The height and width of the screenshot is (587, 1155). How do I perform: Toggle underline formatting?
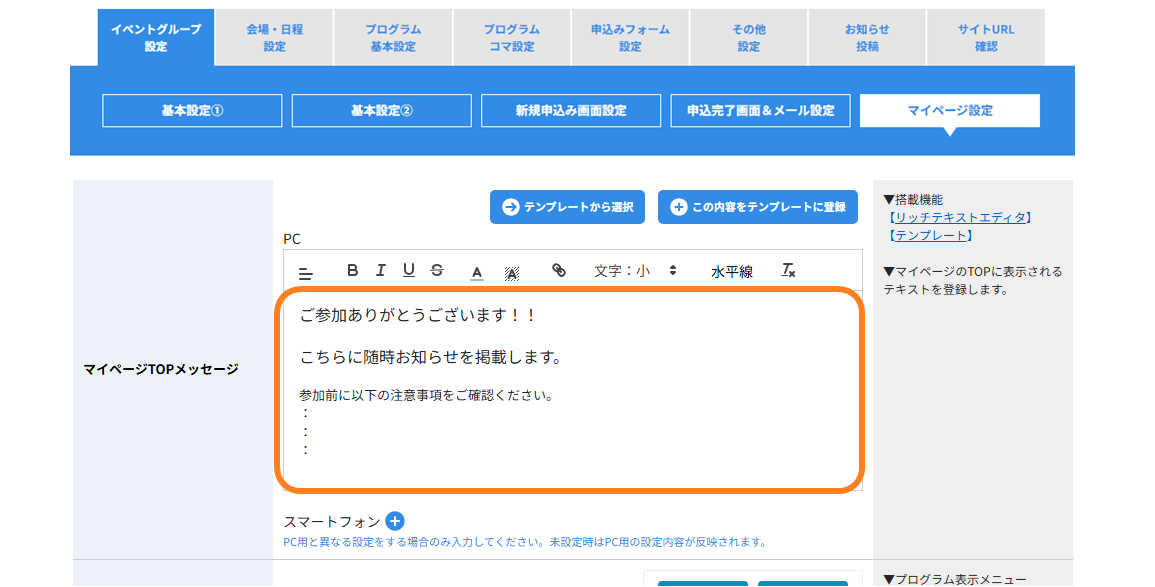pos(409,270)
